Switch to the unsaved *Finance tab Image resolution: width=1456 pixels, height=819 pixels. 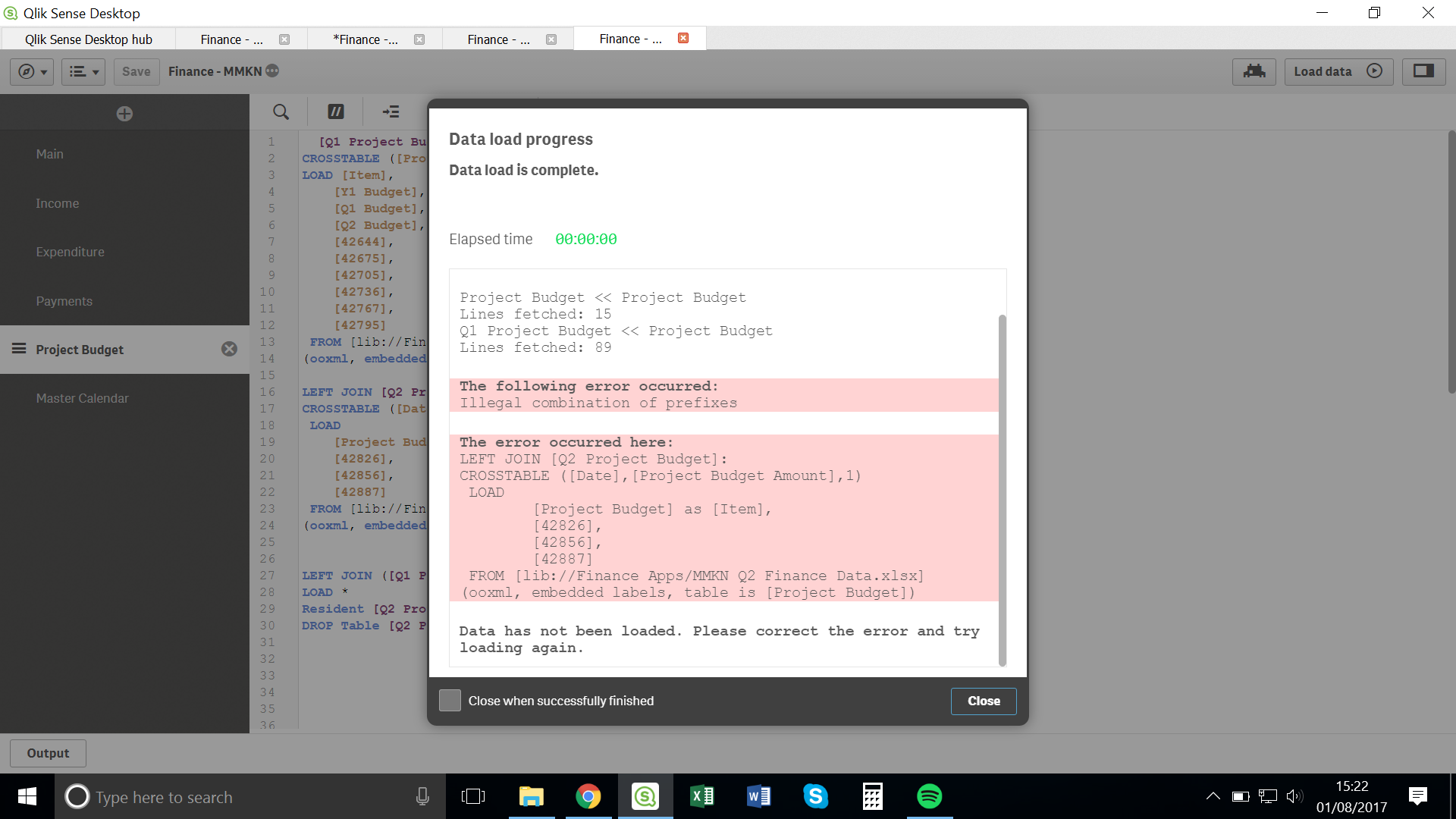tap(366, 39)
